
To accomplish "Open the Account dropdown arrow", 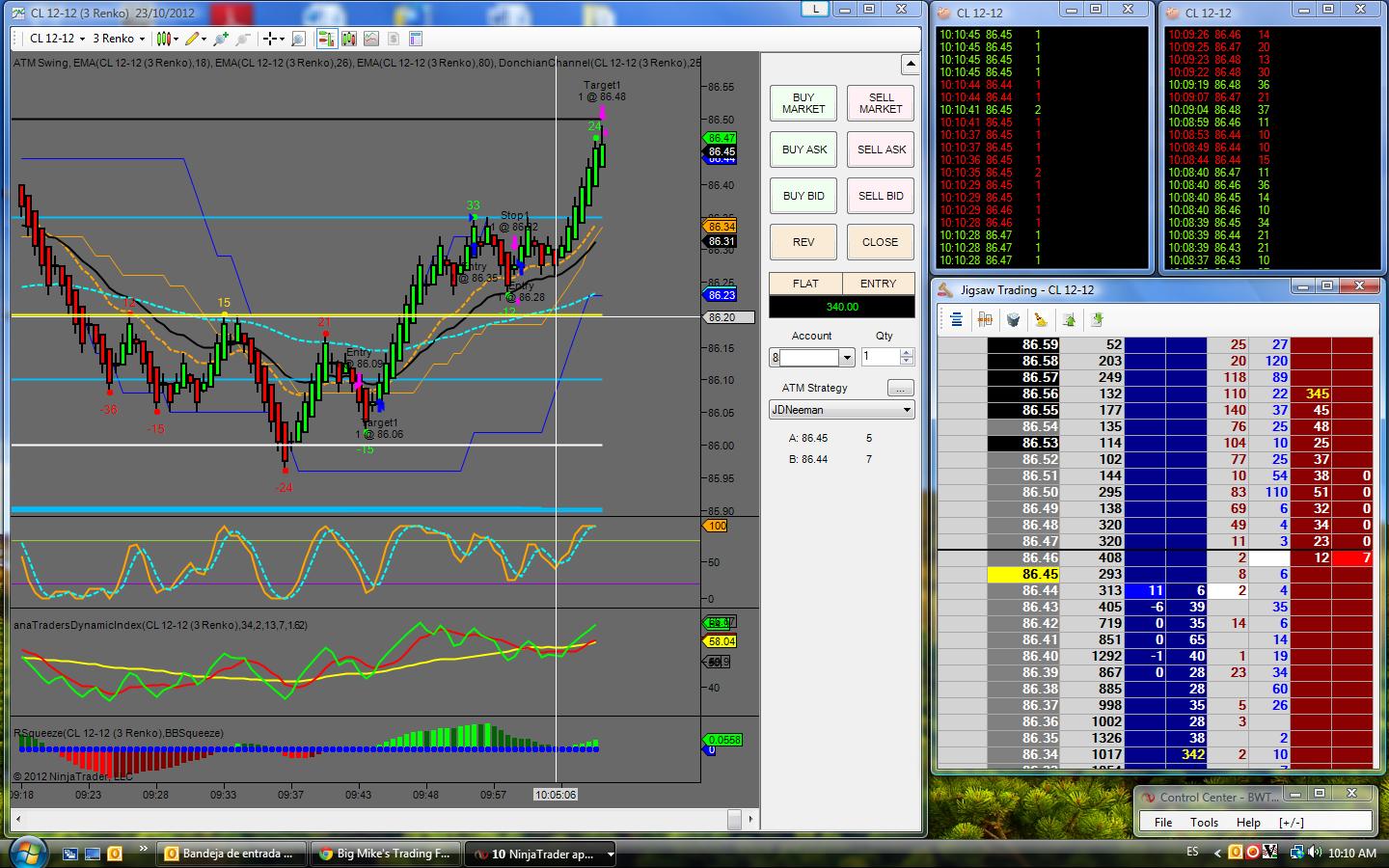I will tap(847, 358).
